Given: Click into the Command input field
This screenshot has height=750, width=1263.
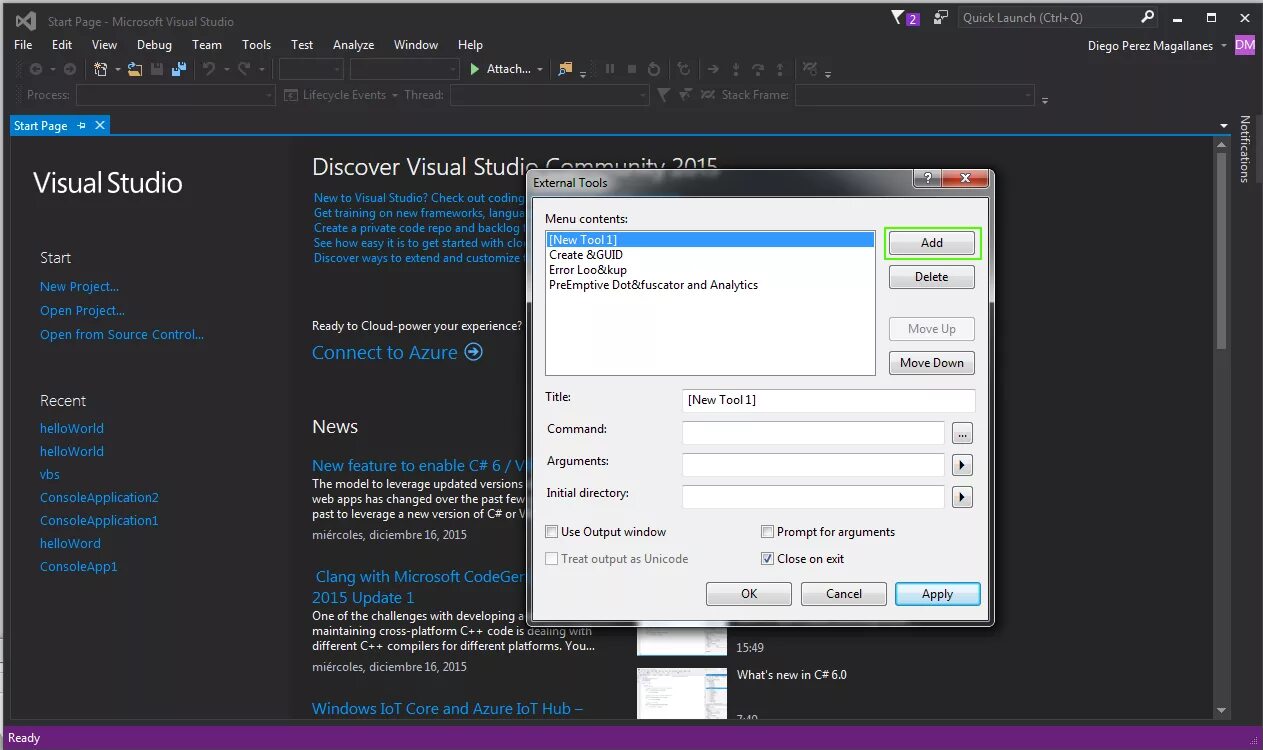Looking at the screenshot, I should click(x=813, y=433).
